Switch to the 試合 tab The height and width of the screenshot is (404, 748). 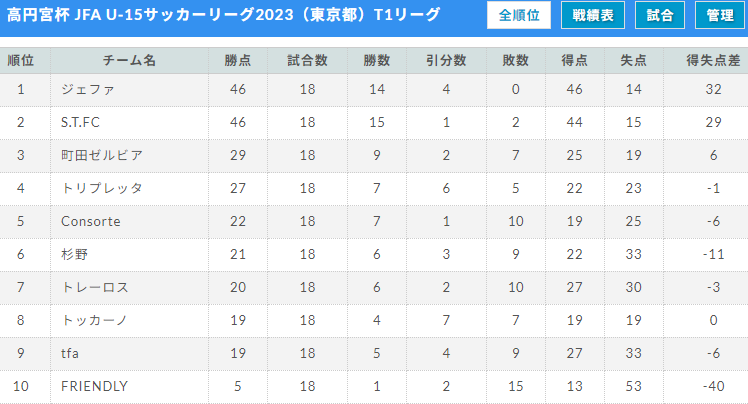point(660,15)
